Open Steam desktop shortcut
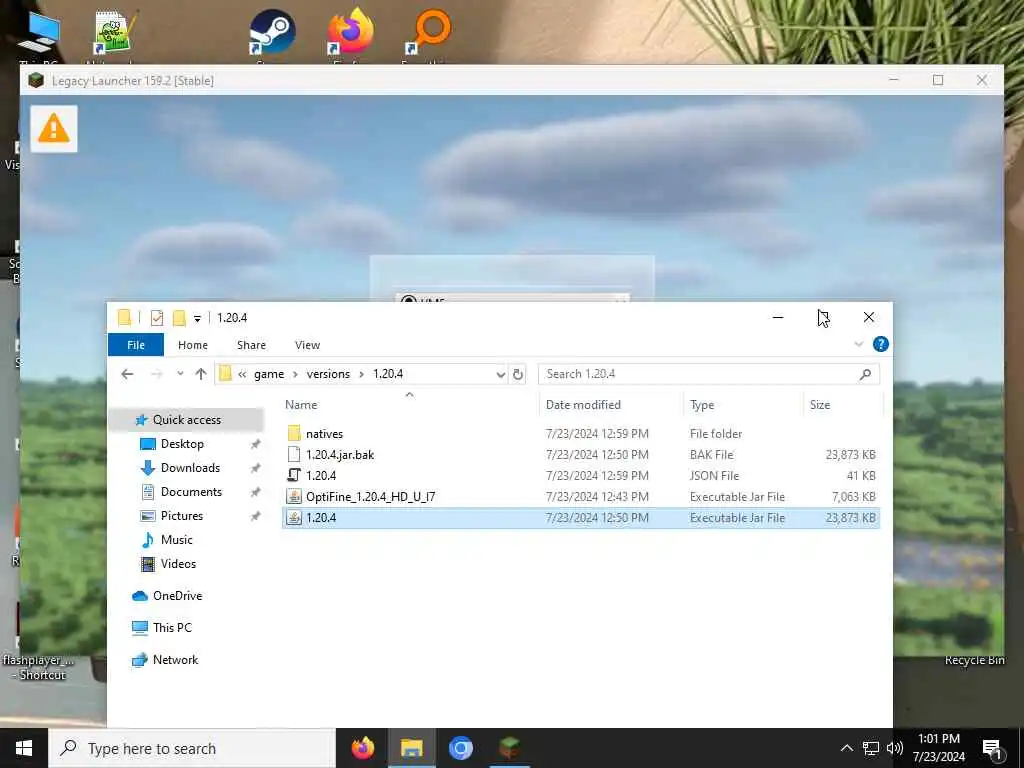Viewport: 1024px width, 768px height. 272,32
